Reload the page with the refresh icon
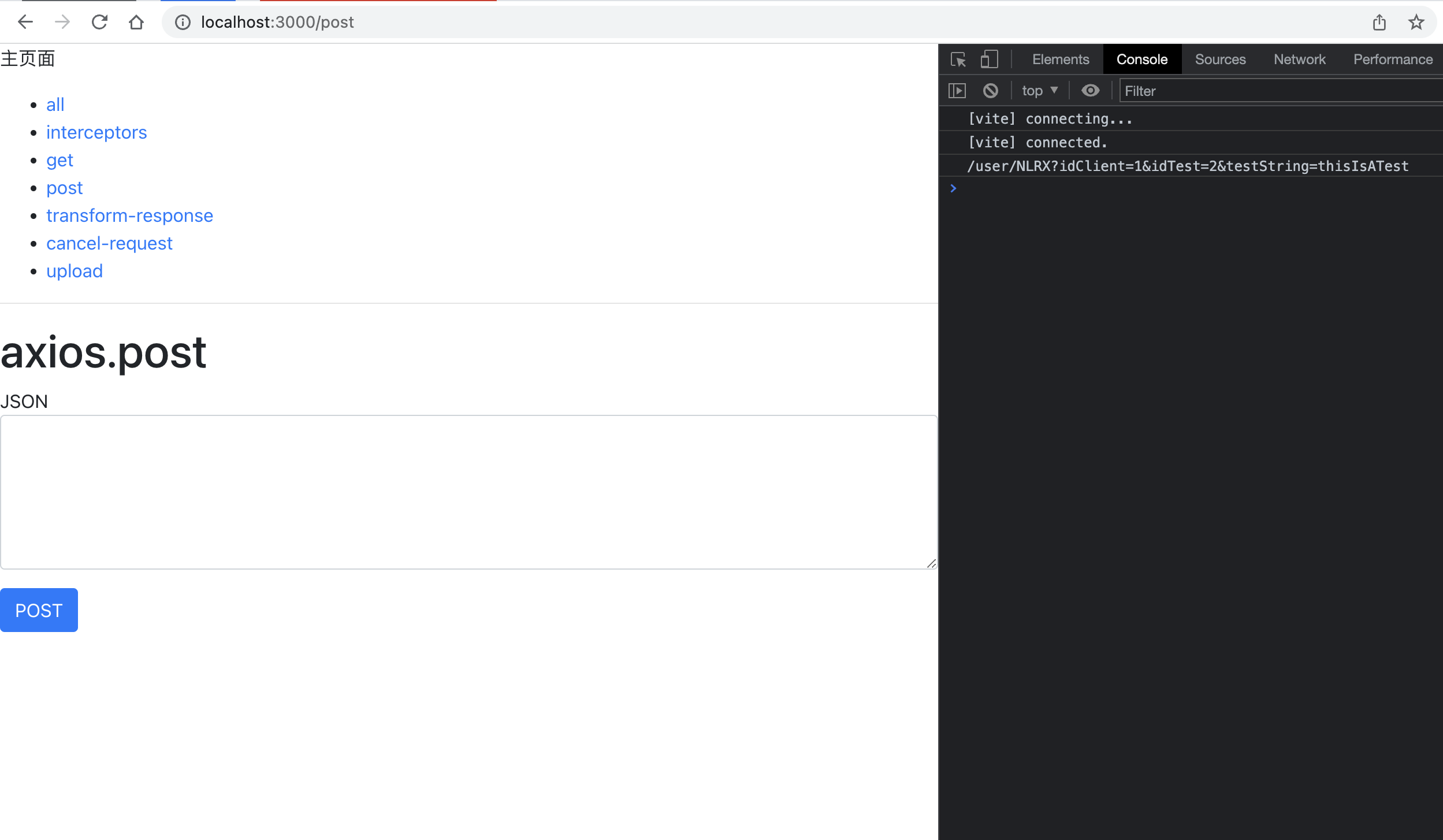 99,22
